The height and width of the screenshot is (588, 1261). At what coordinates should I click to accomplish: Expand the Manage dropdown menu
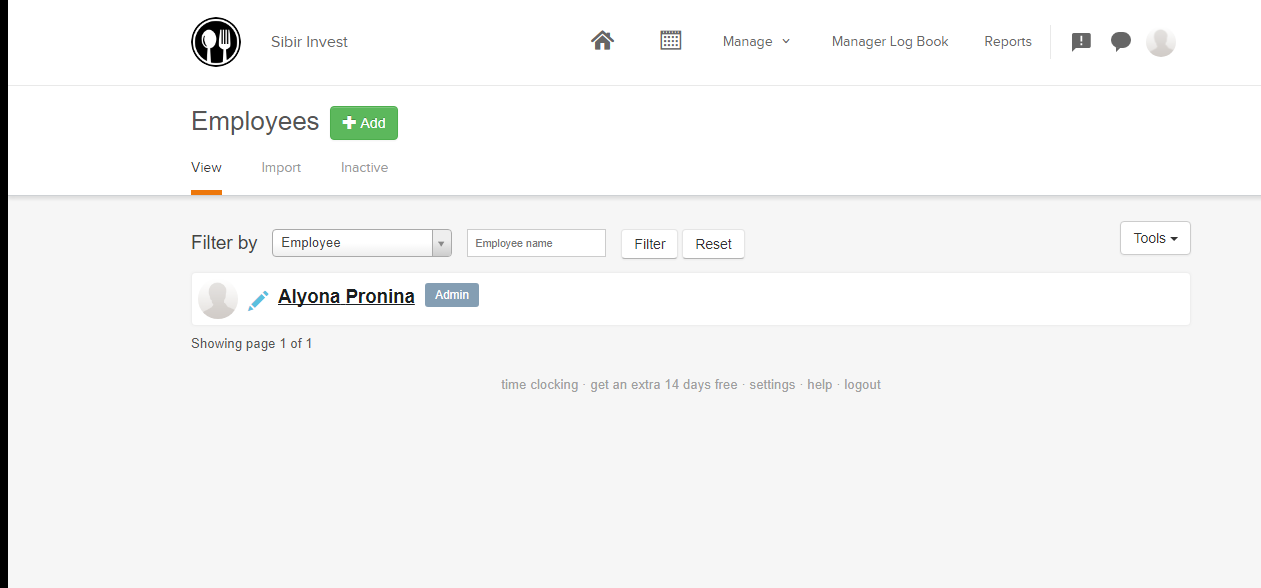click(x=756, y=42)
